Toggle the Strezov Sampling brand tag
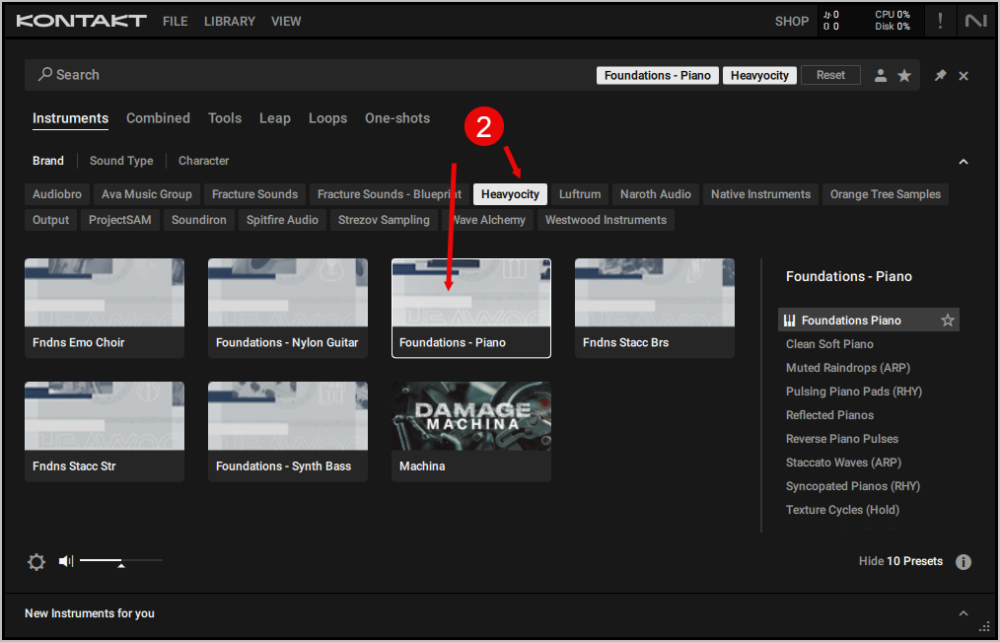This screenshot has width=1000, height=642. coord(384,220)
